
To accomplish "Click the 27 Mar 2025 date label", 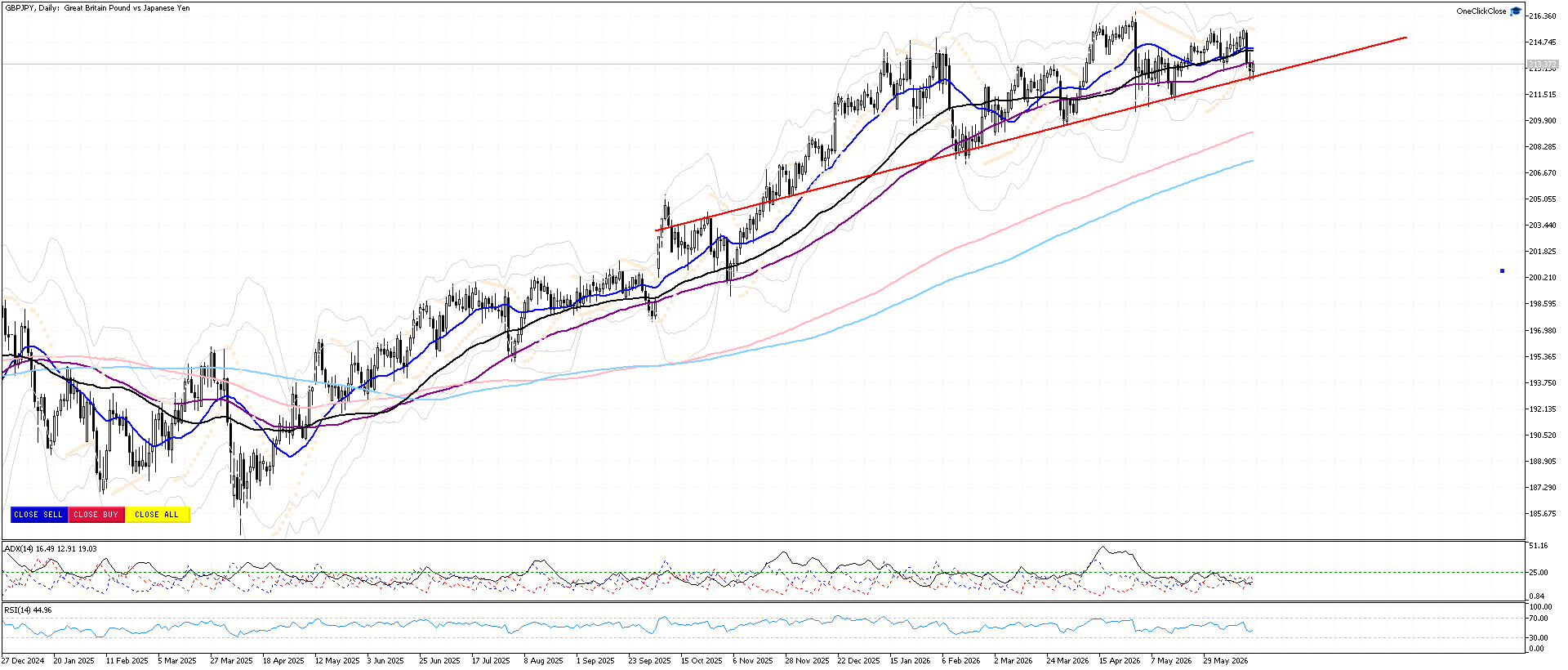I will click(232, 661).
